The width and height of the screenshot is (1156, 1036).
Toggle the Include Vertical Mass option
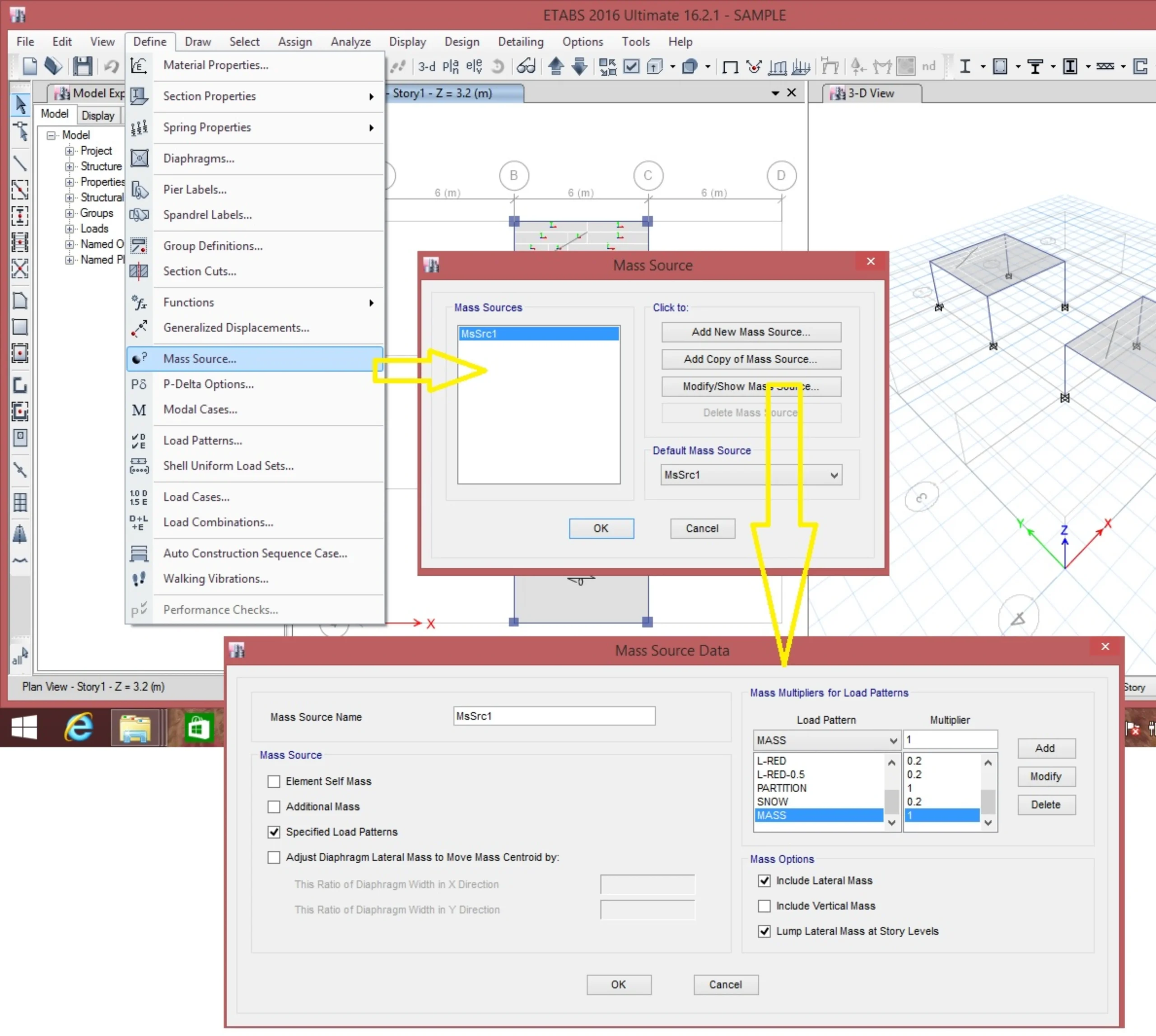(764, 906)
